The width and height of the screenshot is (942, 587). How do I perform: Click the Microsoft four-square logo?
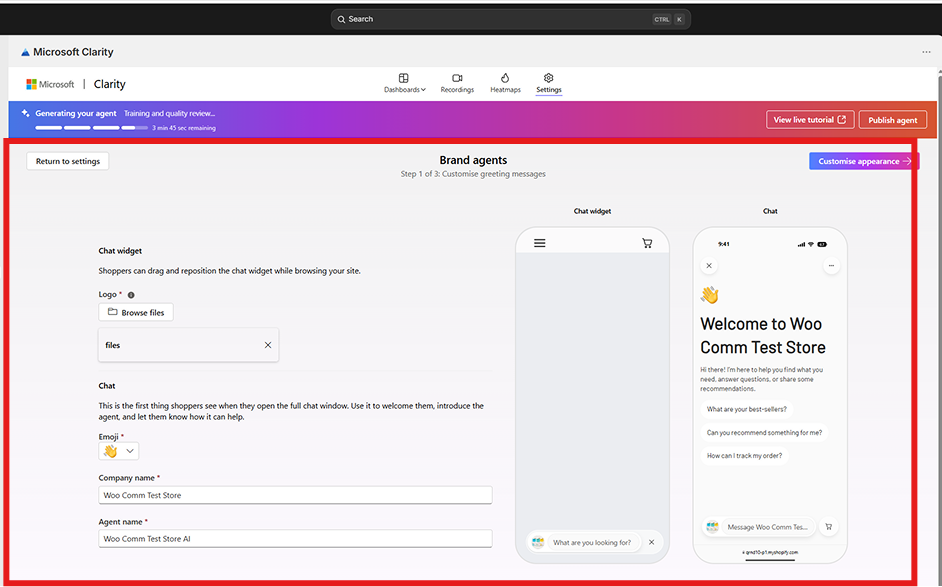point(31,84)
